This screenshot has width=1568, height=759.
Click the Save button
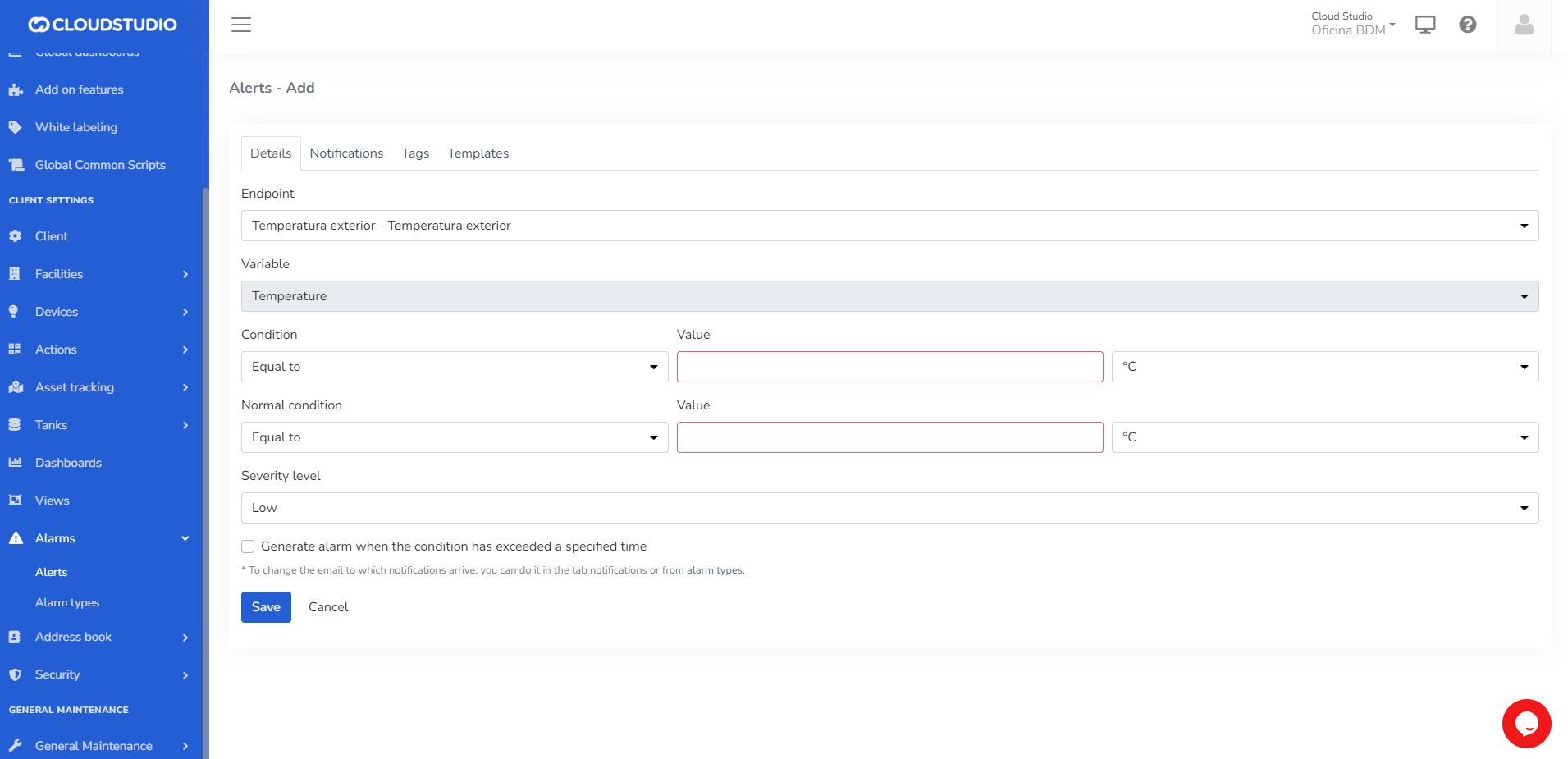[266, 607]
